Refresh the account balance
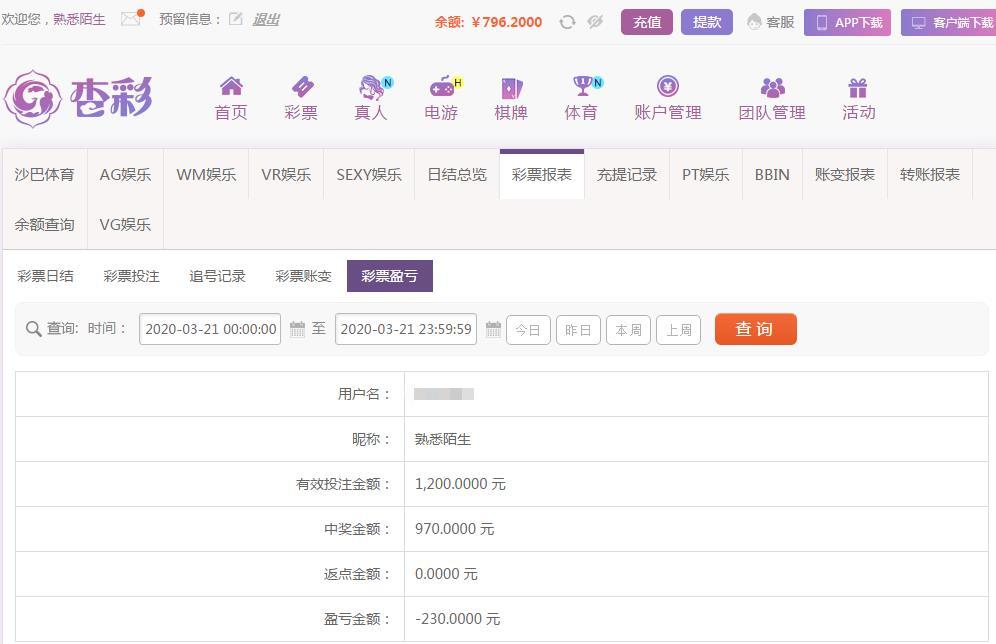This screenshot has width=996, height=644. point(567,22)
